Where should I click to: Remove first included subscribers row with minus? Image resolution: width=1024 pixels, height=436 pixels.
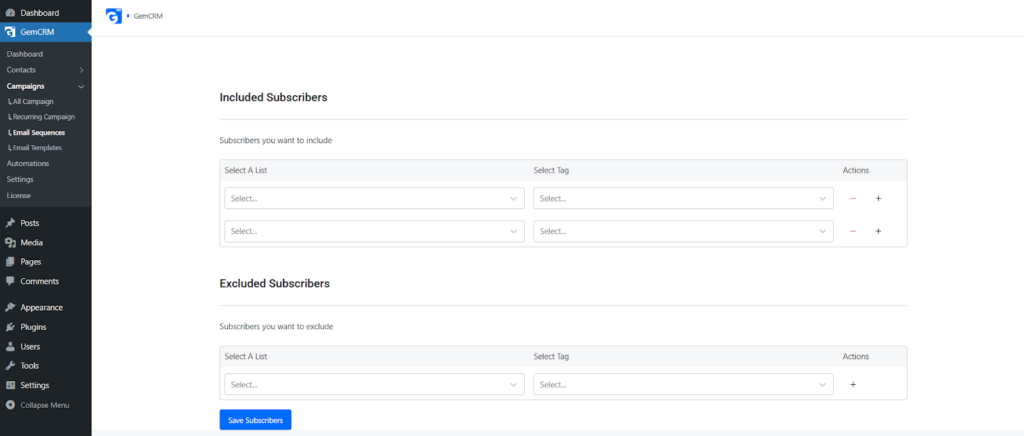tap(853, 198)
